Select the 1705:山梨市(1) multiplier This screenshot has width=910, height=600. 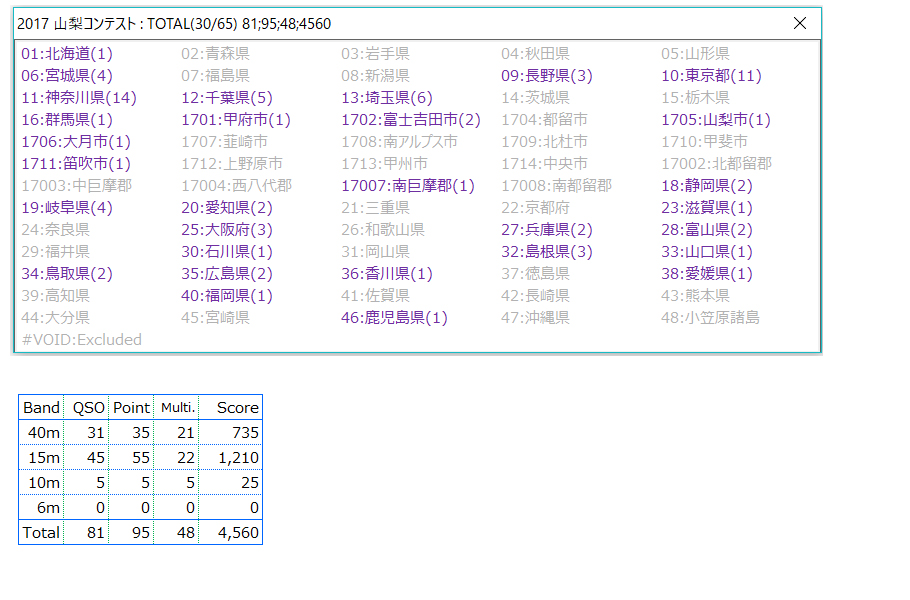(716, 120)
